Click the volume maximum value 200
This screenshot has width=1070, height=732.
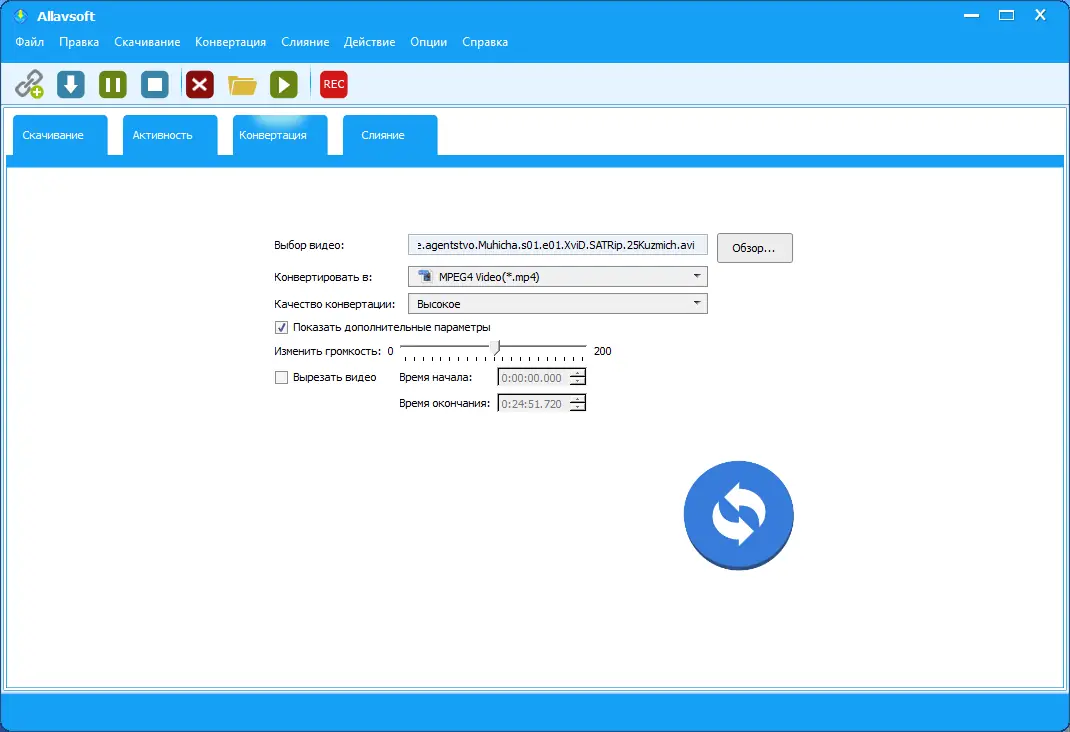(x=603, y=351)
